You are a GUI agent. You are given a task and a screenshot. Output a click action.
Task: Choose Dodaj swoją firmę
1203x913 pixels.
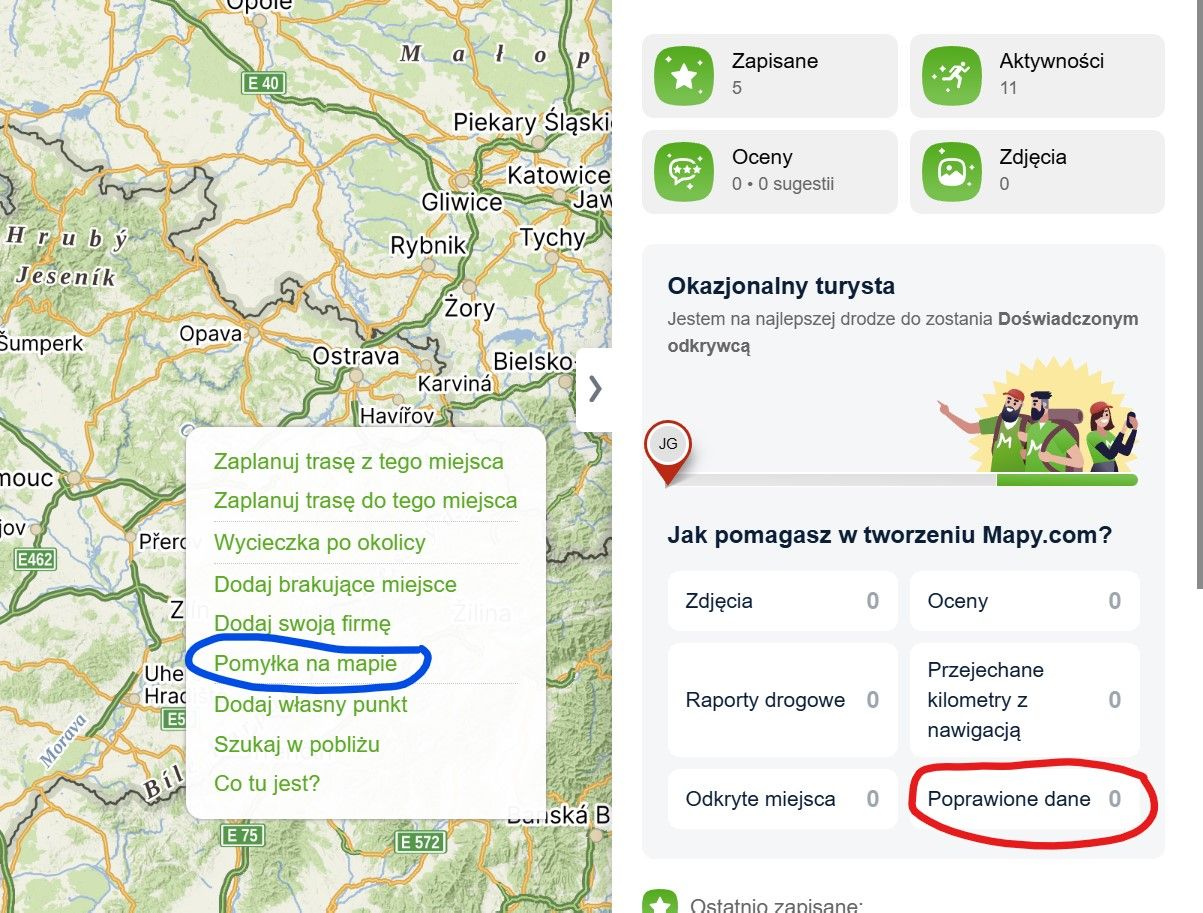[x=302, y=624]
